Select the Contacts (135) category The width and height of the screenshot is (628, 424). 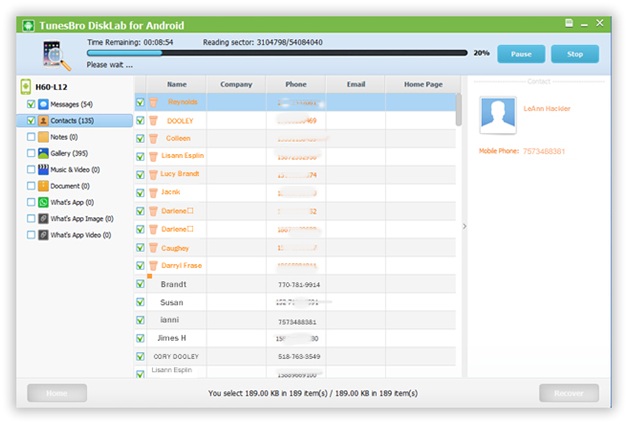(x=79, y=121)
